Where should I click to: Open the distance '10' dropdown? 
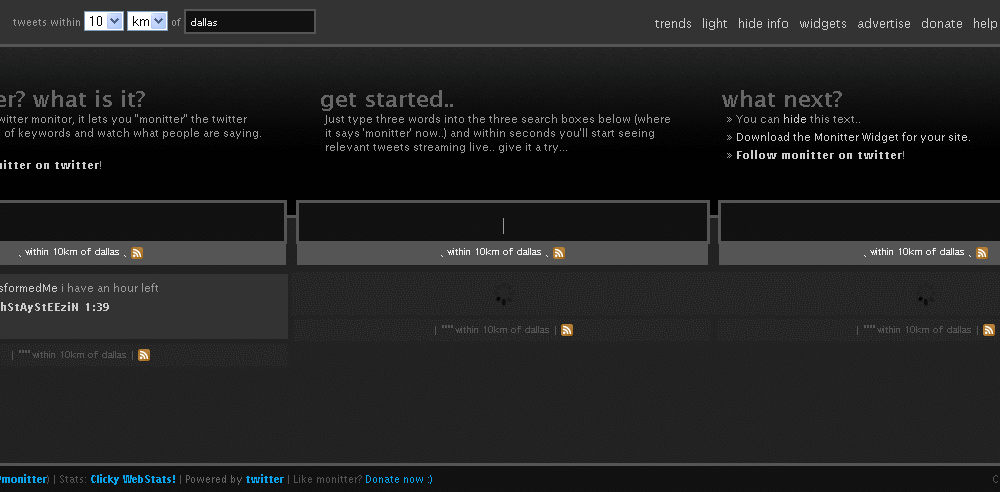pyautogui.click(x=104, y=21)
